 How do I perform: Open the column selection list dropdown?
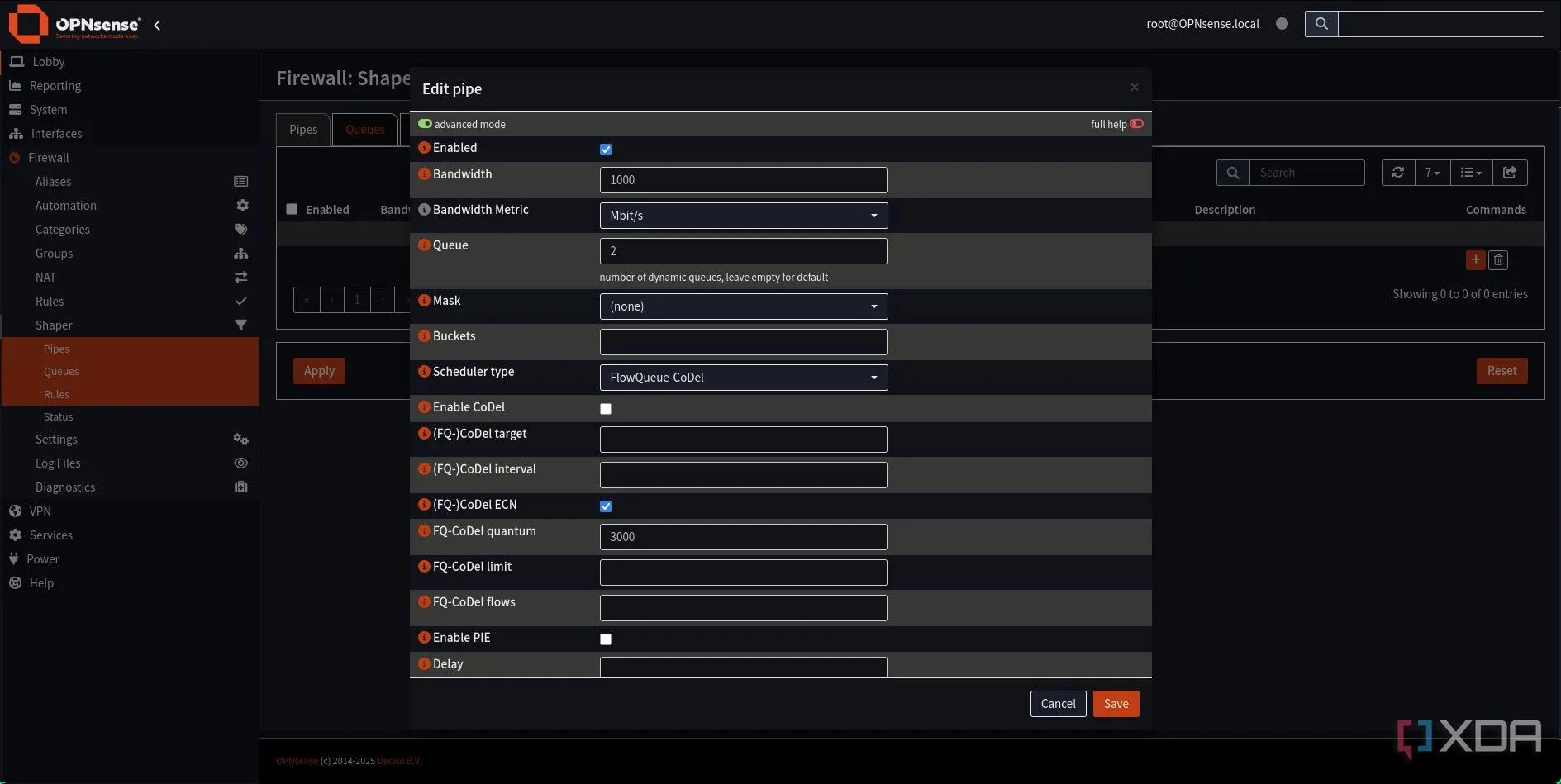[1471, 173]
